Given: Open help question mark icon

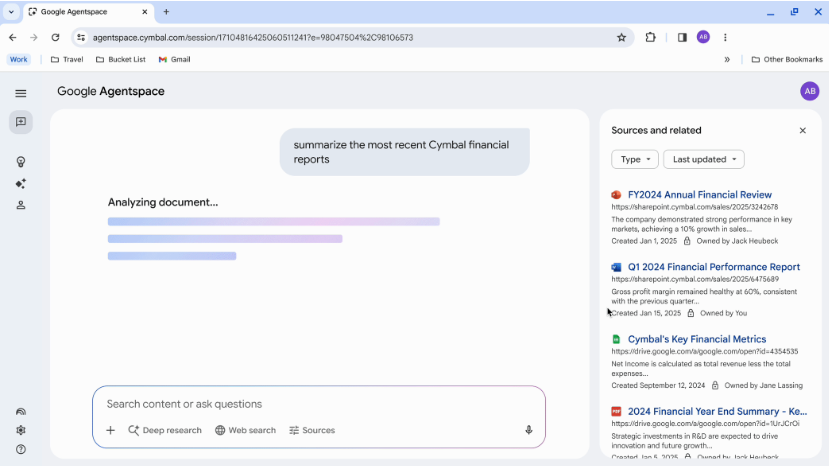Looking at the screenshot, I should coord(21,449).
